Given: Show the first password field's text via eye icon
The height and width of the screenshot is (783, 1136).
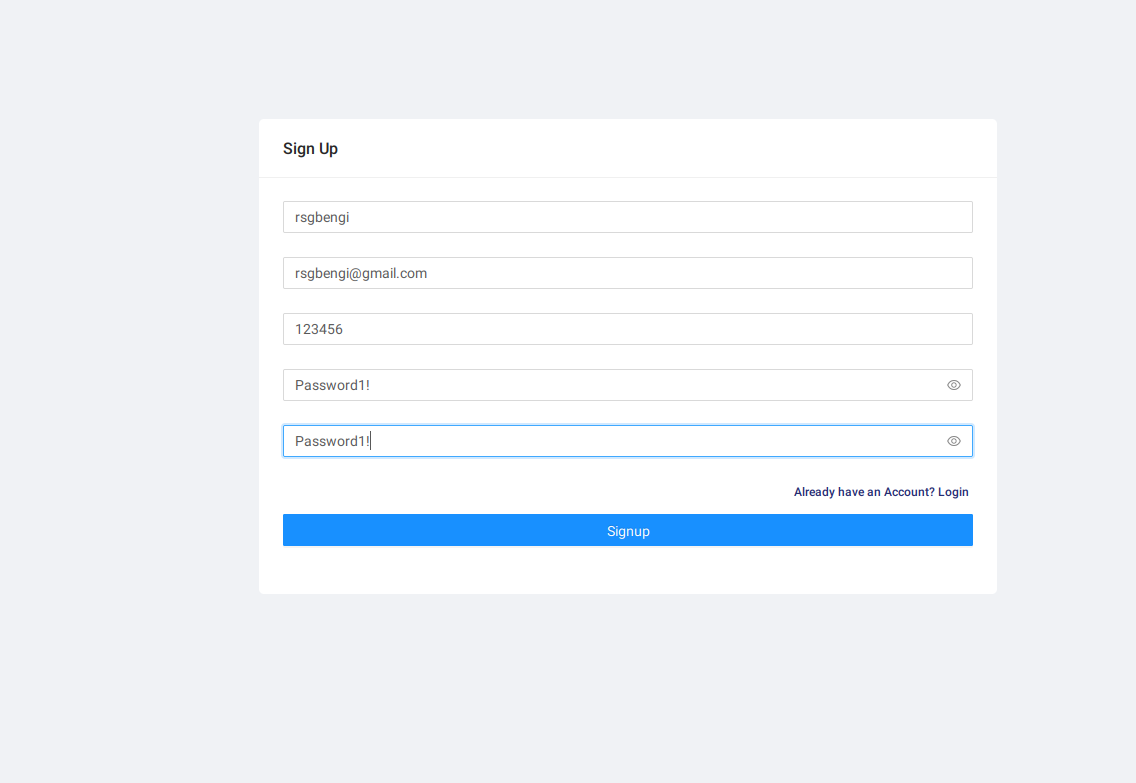Looking at the screenshot, I should (953, 385).
